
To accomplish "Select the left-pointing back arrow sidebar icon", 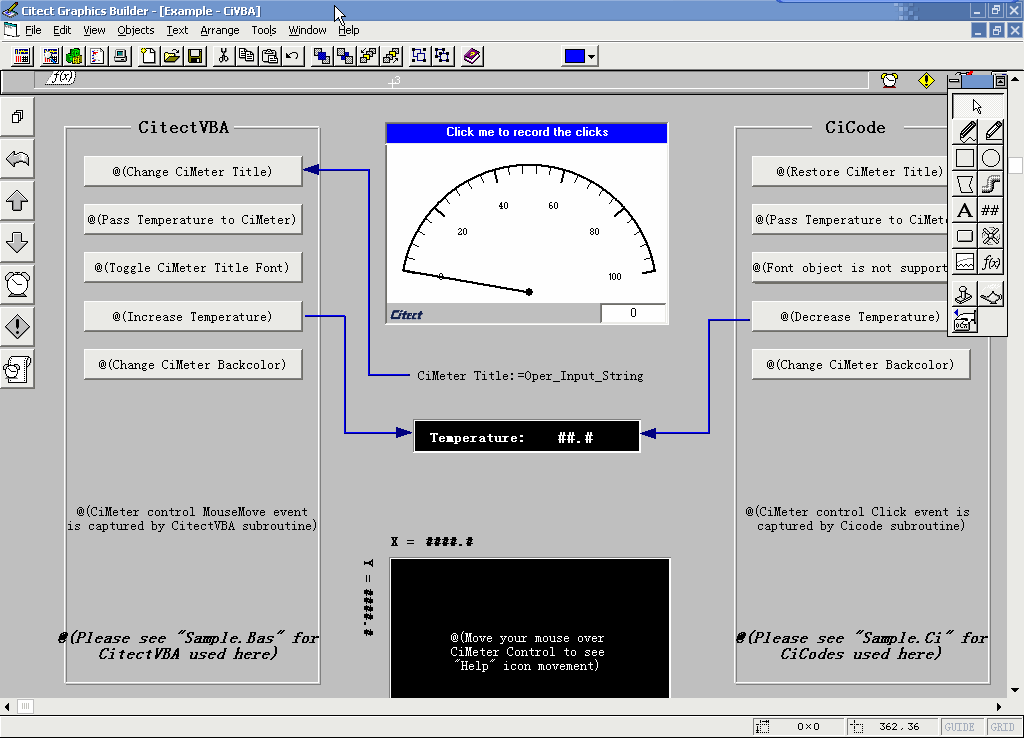I will 17,159.
